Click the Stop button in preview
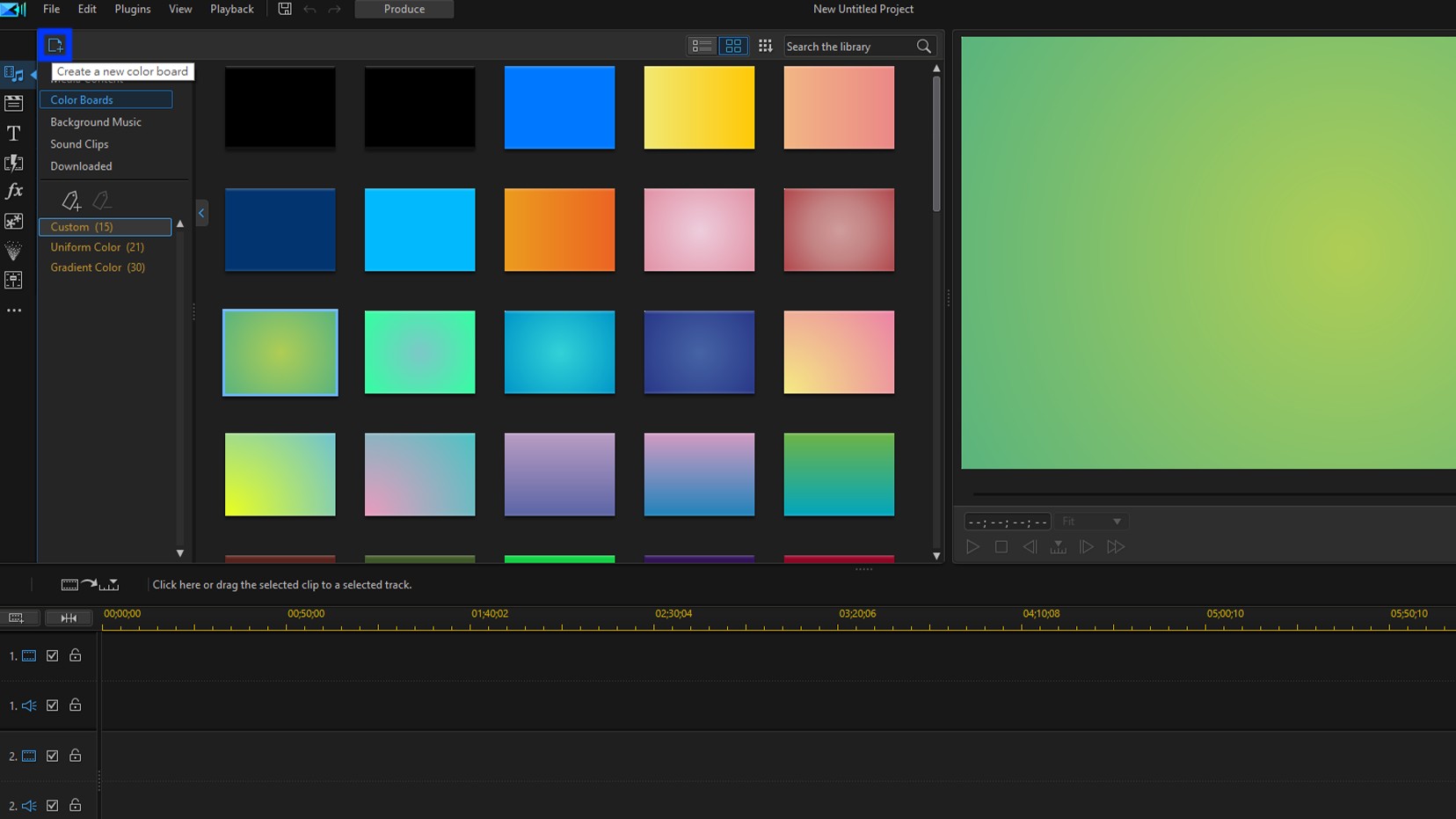Screen dimensions: 1456x819 tap(1001, 546)
